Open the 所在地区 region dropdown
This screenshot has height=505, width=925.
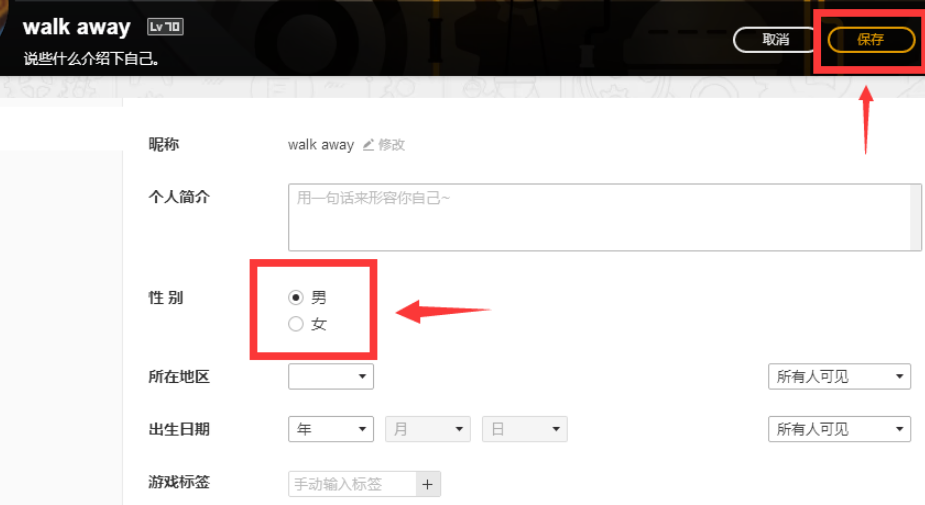pos(331,376)
